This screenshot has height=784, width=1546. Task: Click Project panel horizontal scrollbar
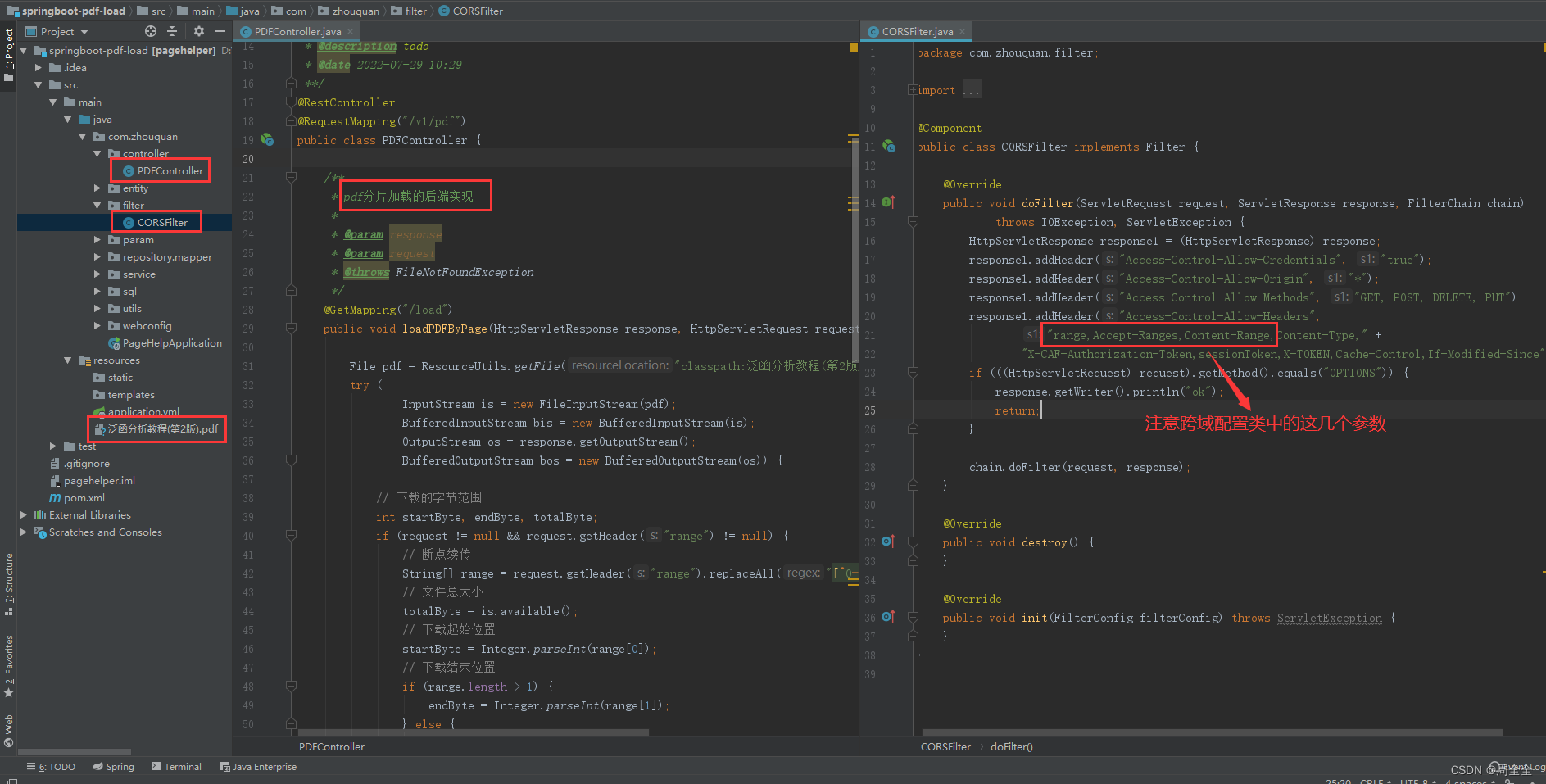(x=75, y=751)
